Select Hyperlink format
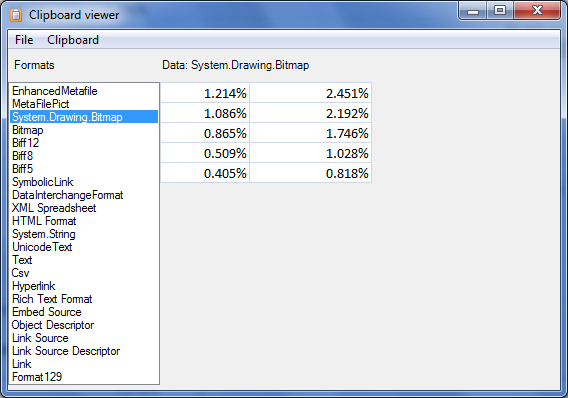 [84, 286]
